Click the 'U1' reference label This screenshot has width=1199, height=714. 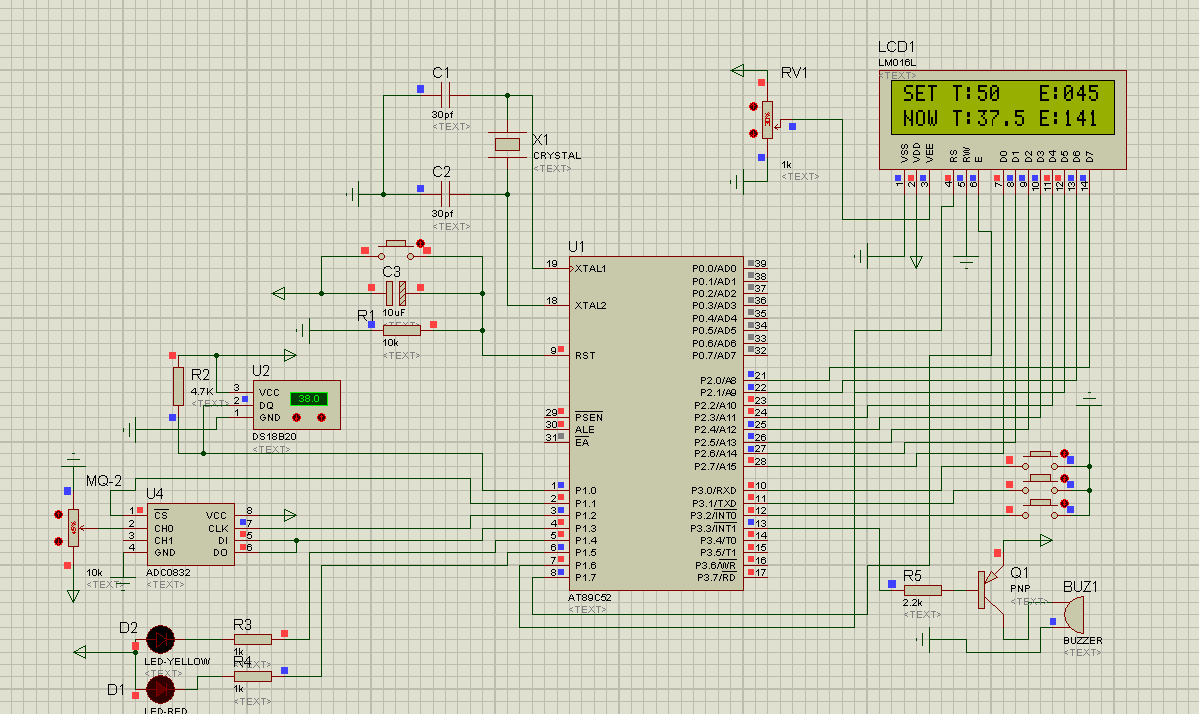click(576, 246)
